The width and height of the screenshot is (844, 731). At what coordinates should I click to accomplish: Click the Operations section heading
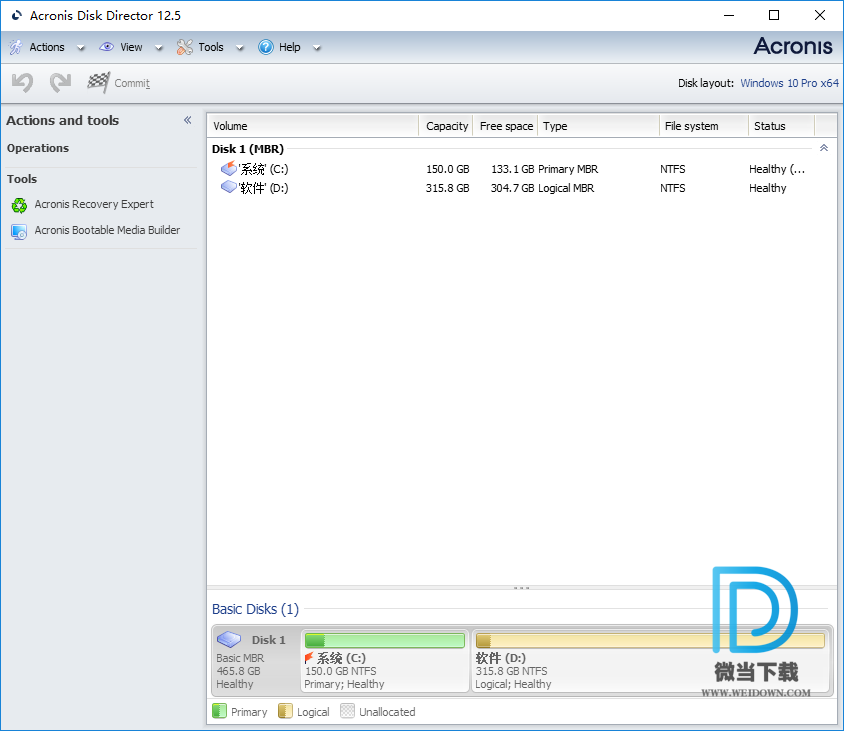point(38,148)
